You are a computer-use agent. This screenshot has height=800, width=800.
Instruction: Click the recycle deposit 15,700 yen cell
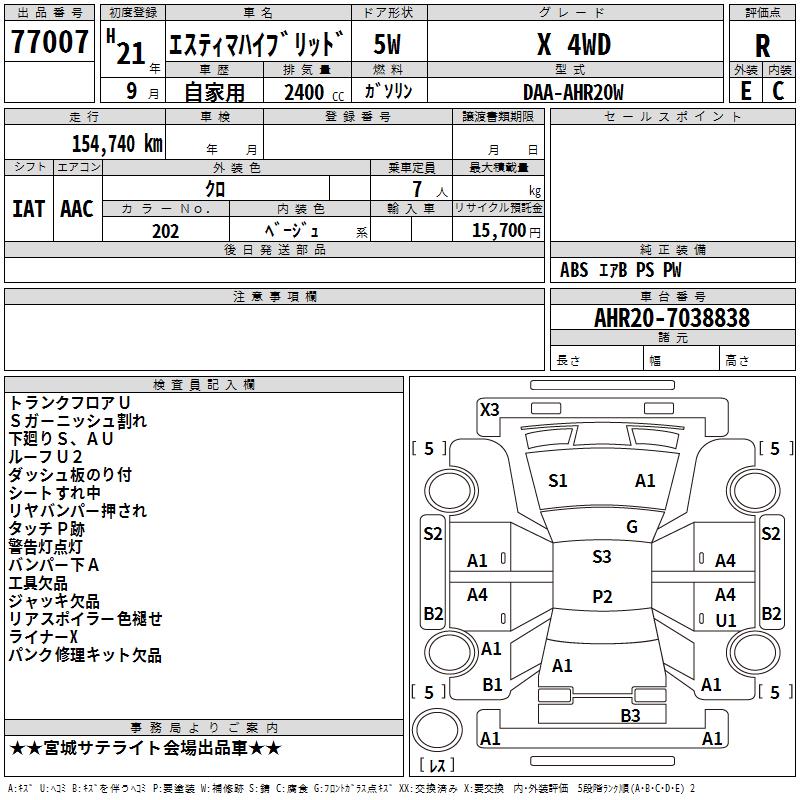coord(498,230)
